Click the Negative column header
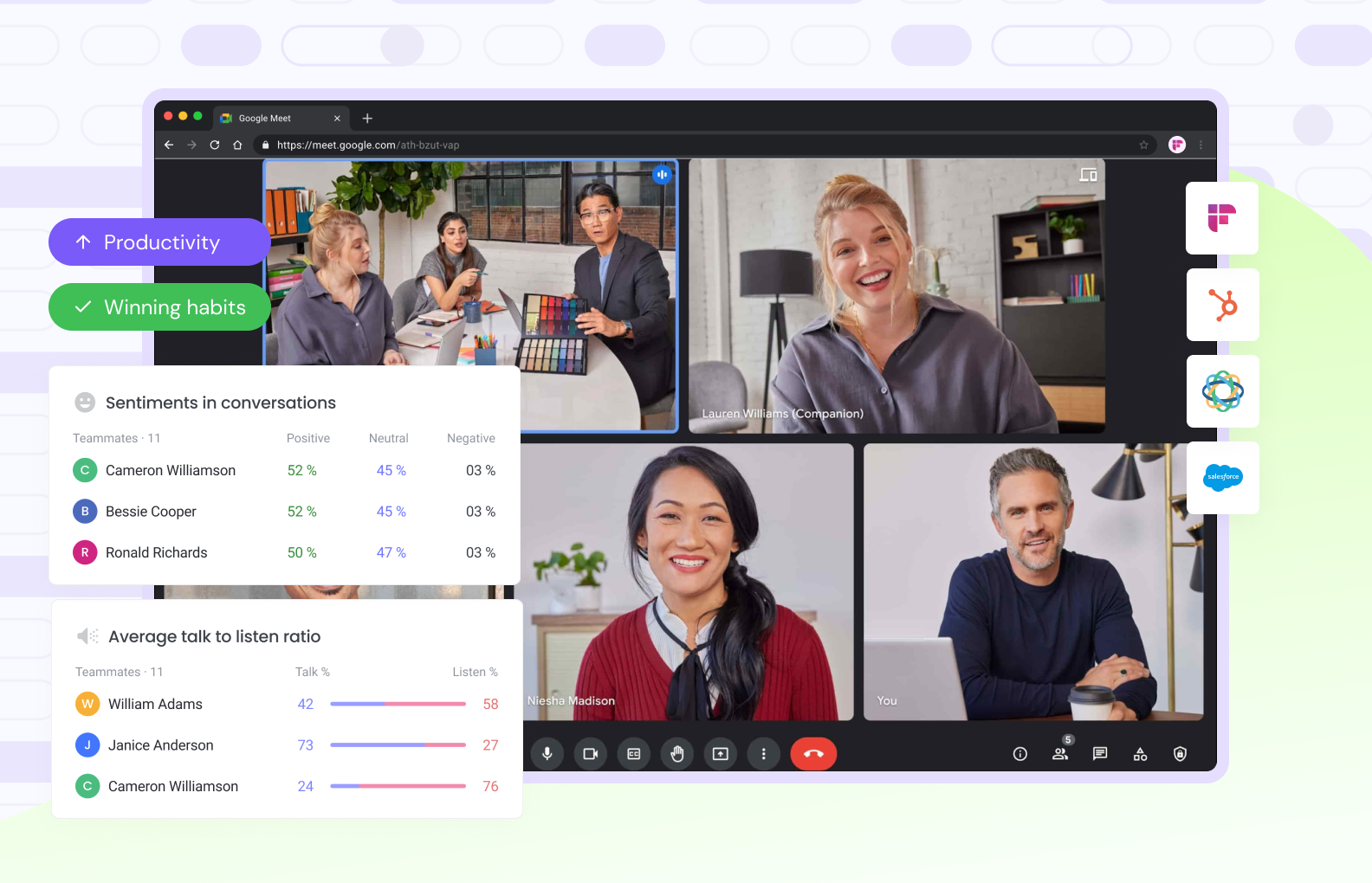1372x883 pixels. (471, 438)
